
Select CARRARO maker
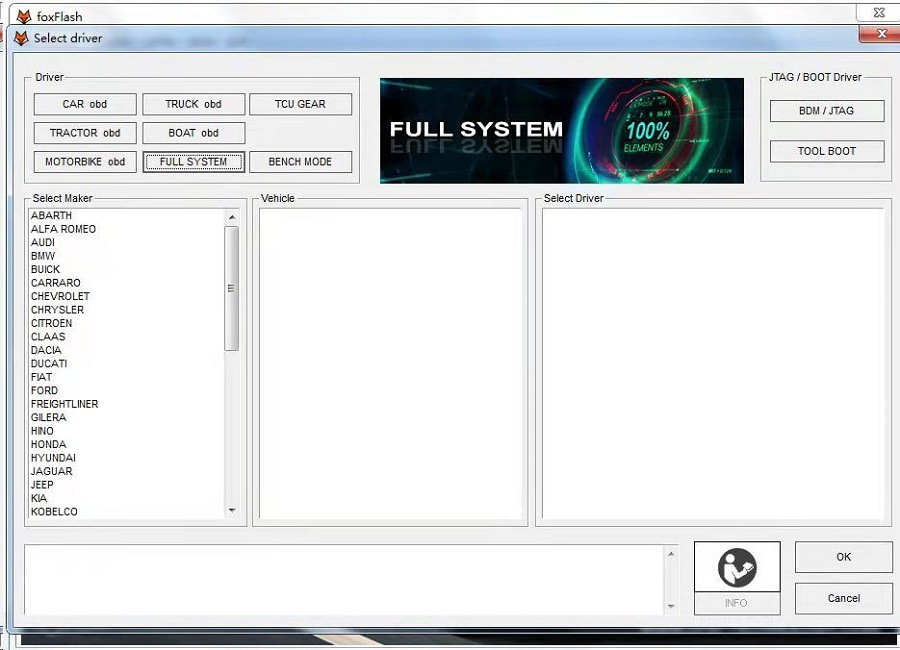pos(56,283)
